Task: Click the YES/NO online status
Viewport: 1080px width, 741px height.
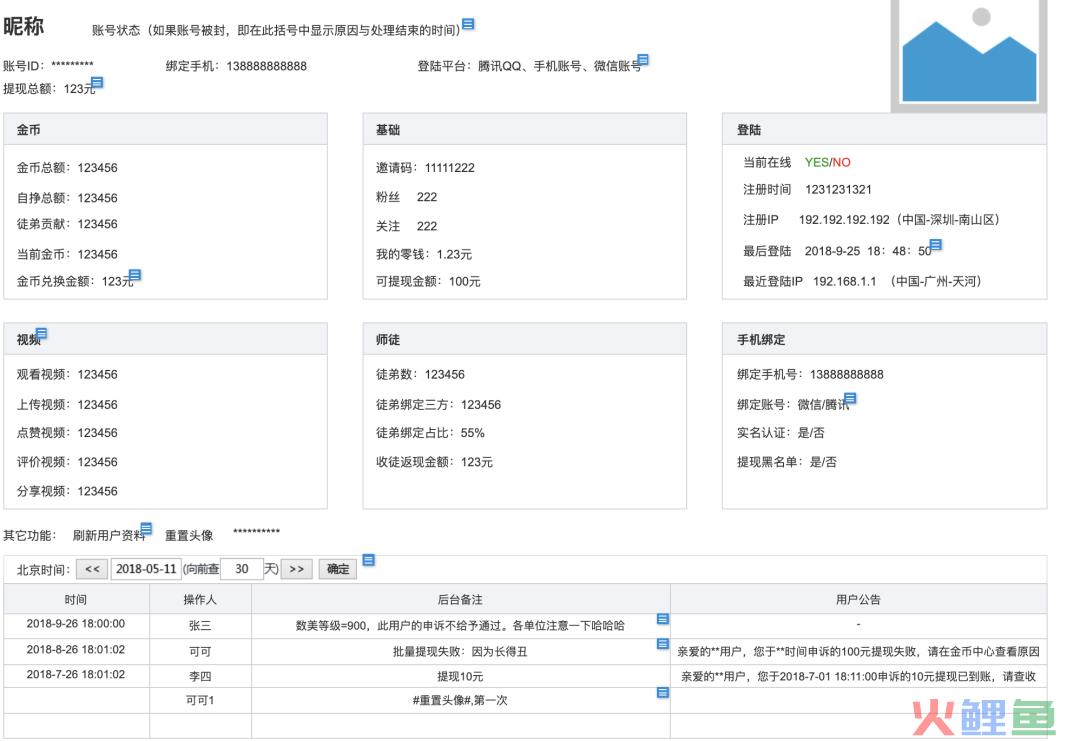Action: click(827, 163)
